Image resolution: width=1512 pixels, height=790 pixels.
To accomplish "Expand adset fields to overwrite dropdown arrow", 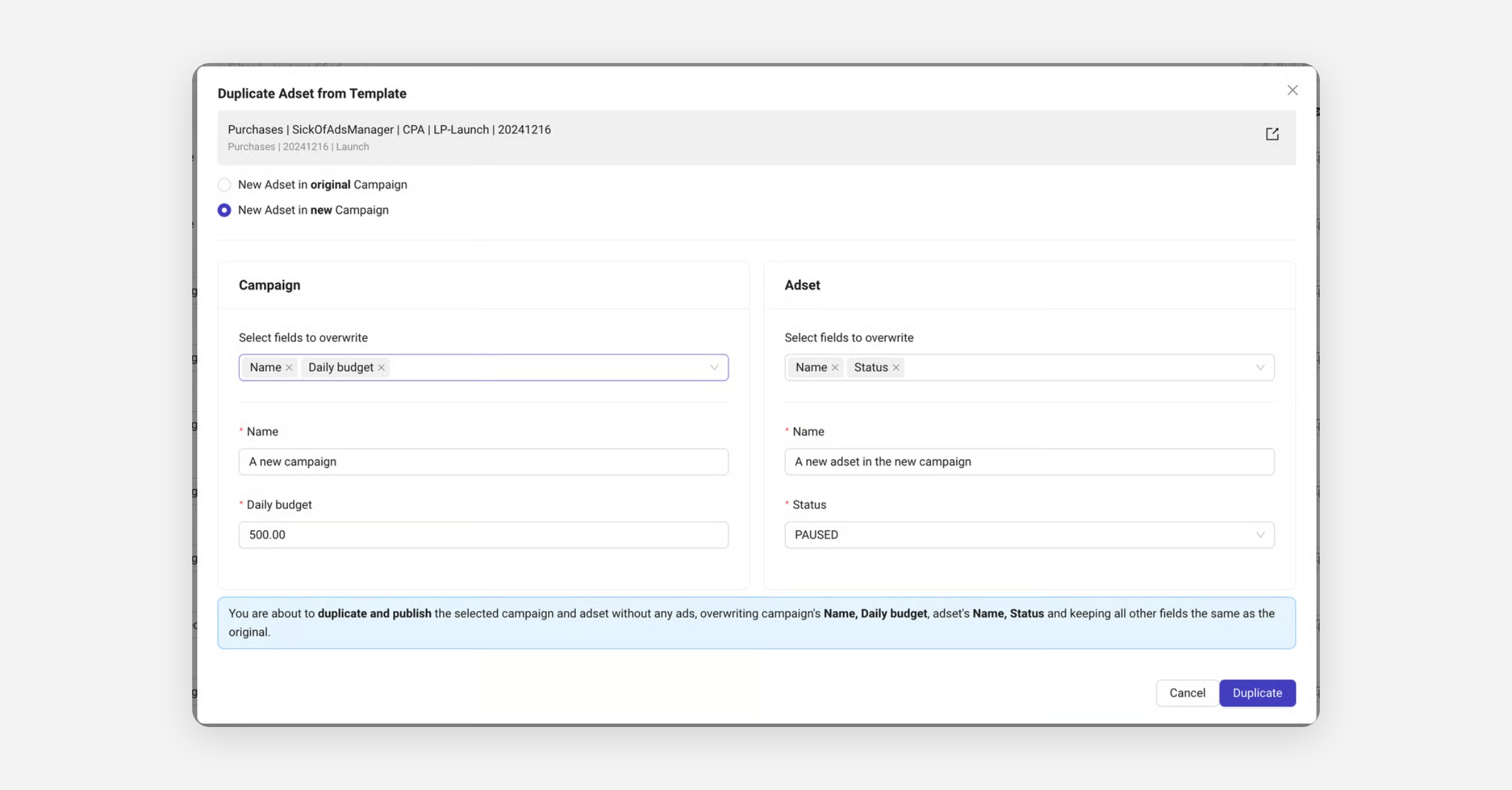I will pos(1260,367).
